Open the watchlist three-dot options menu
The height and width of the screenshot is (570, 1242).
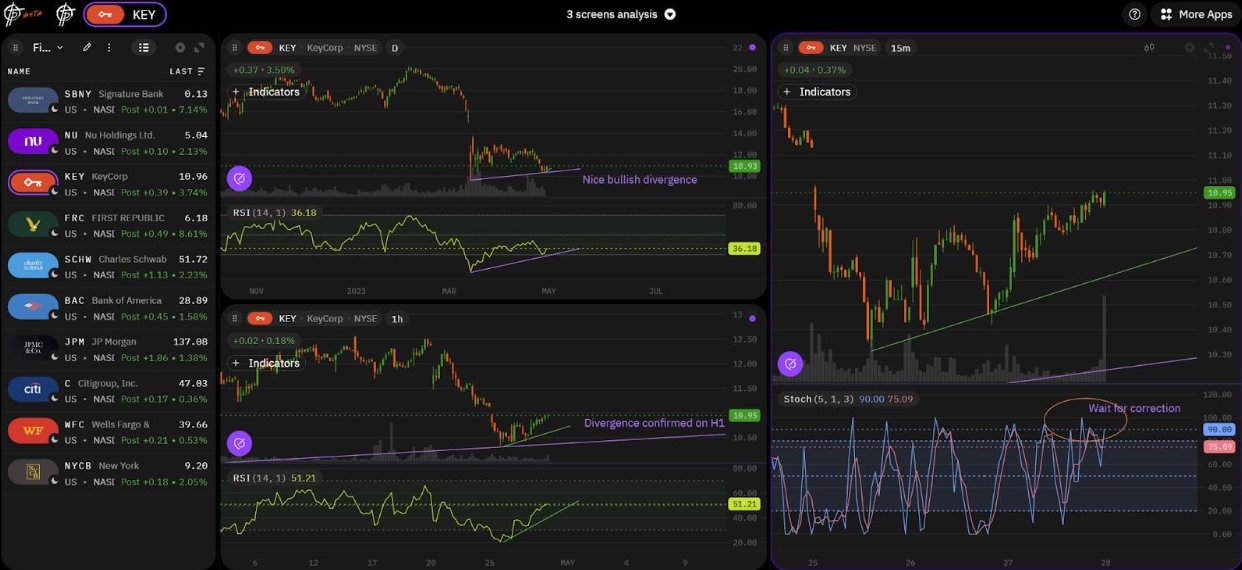point(109,47)
